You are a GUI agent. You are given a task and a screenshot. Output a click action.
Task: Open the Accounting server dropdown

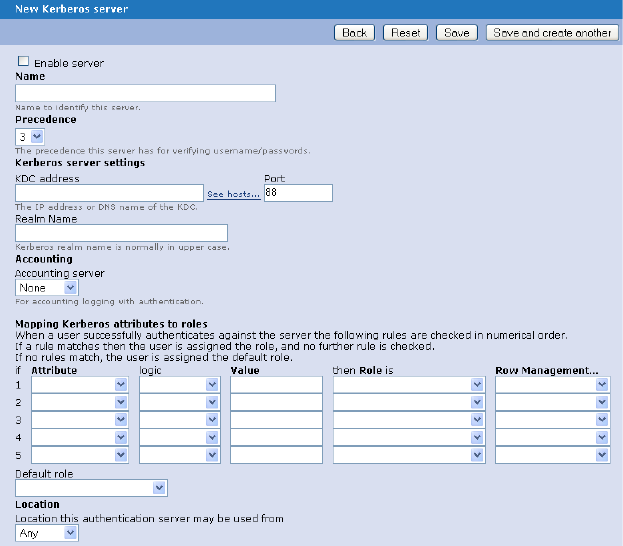(x=47, y=287)
